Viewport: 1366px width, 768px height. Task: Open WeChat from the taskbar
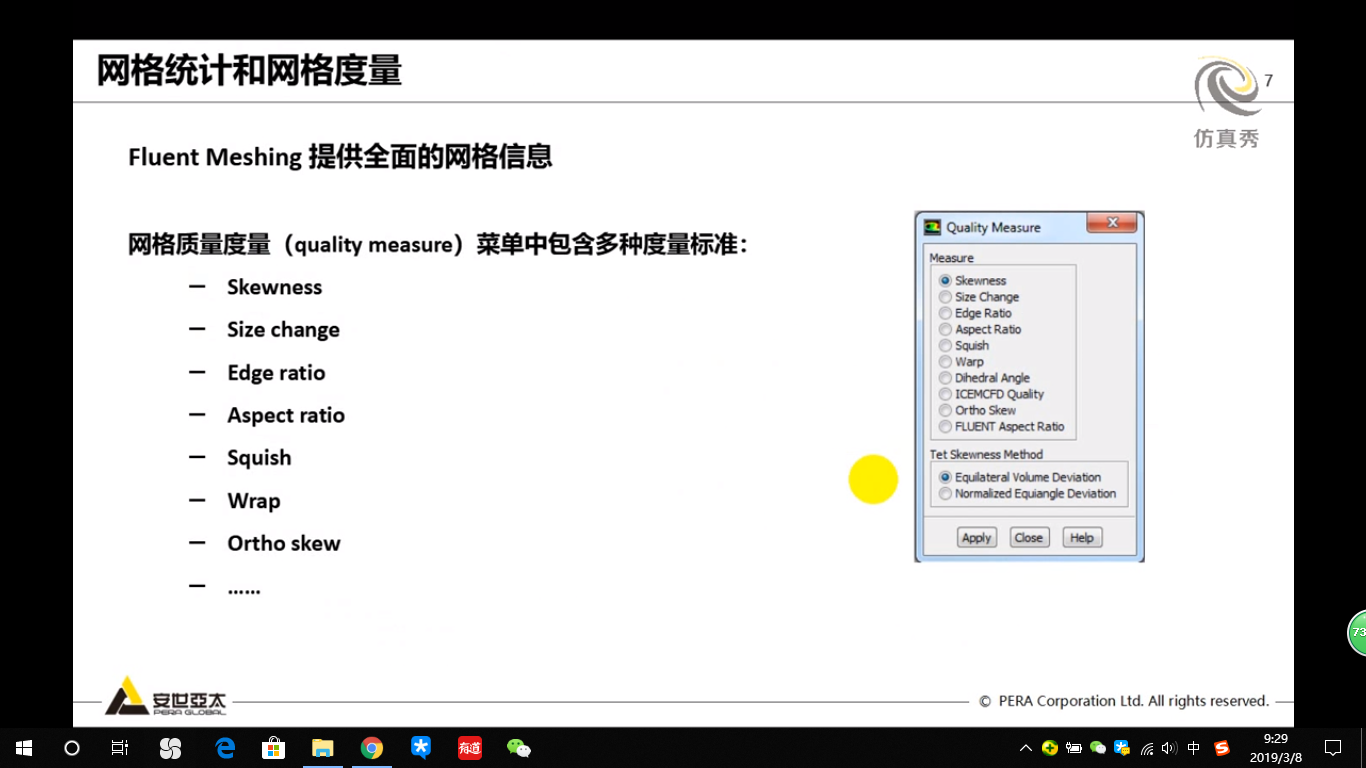pyautogui.click(x=518, y=747)
